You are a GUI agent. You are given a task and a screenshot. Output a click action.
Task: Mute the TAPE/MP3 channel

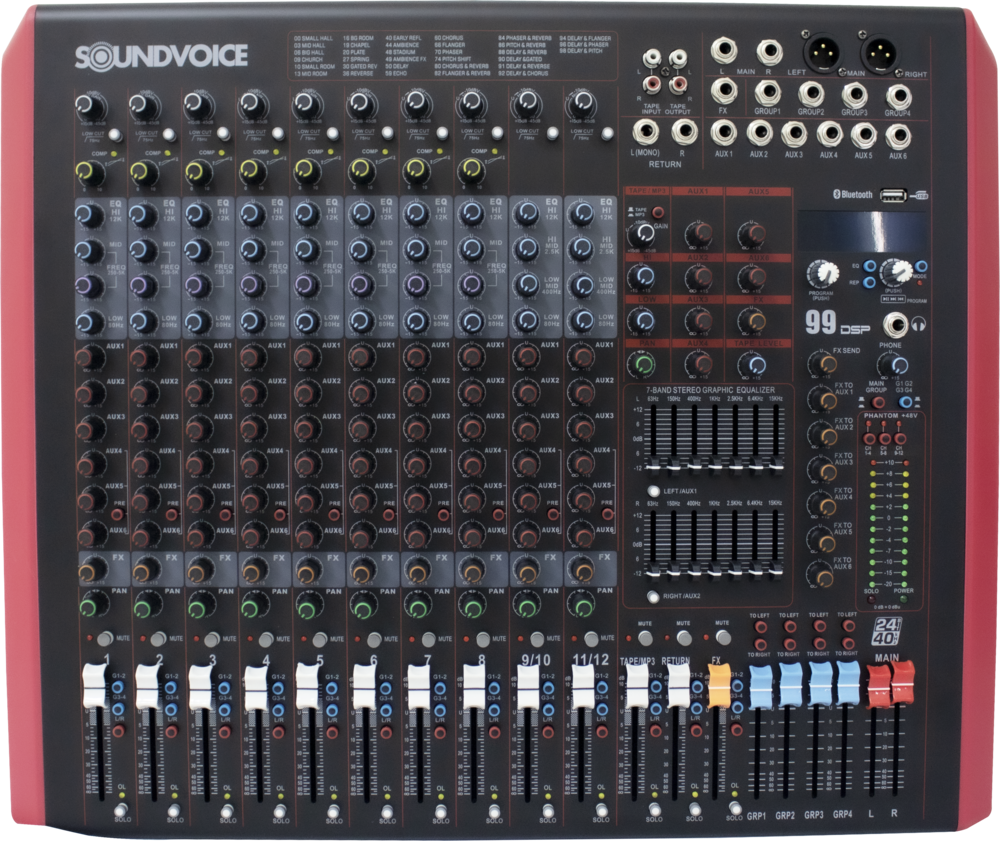645,637
